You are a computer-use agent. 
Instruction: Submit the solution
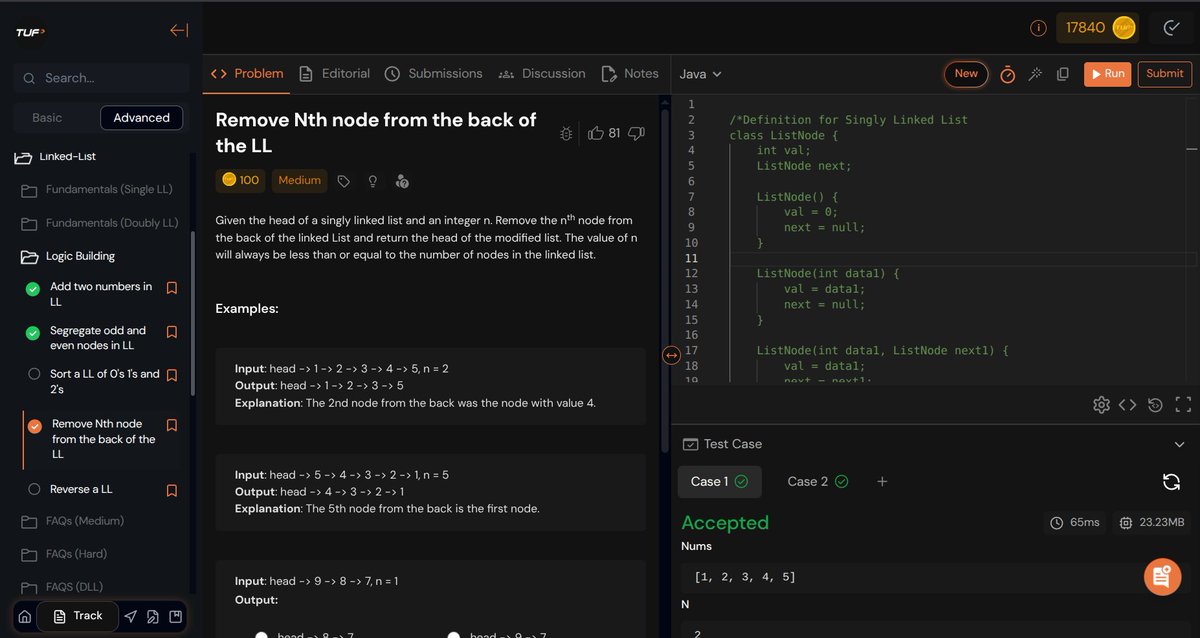1164,74
